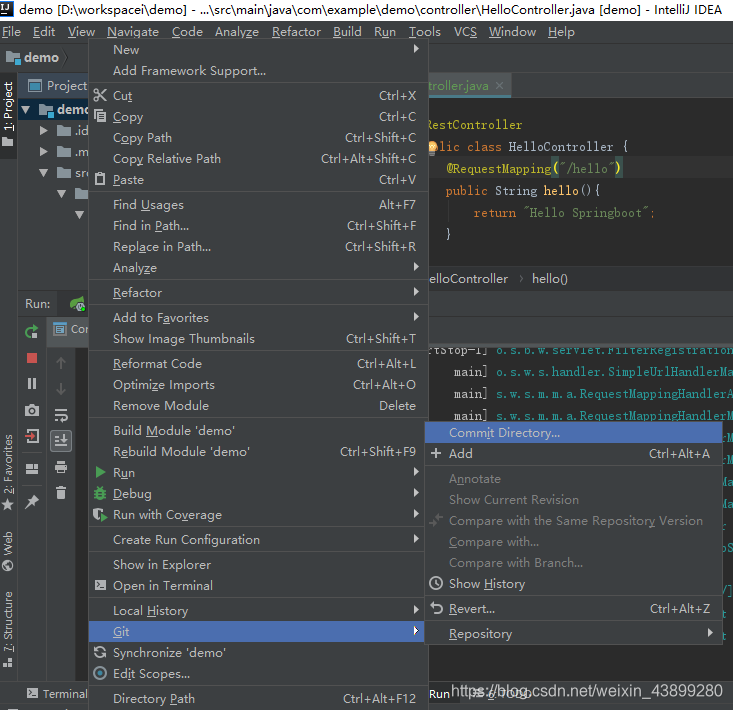Open the 2: Favorites tool window
Image resolution: width=733 pixels, height=710 pixels.
pos(8,472)
